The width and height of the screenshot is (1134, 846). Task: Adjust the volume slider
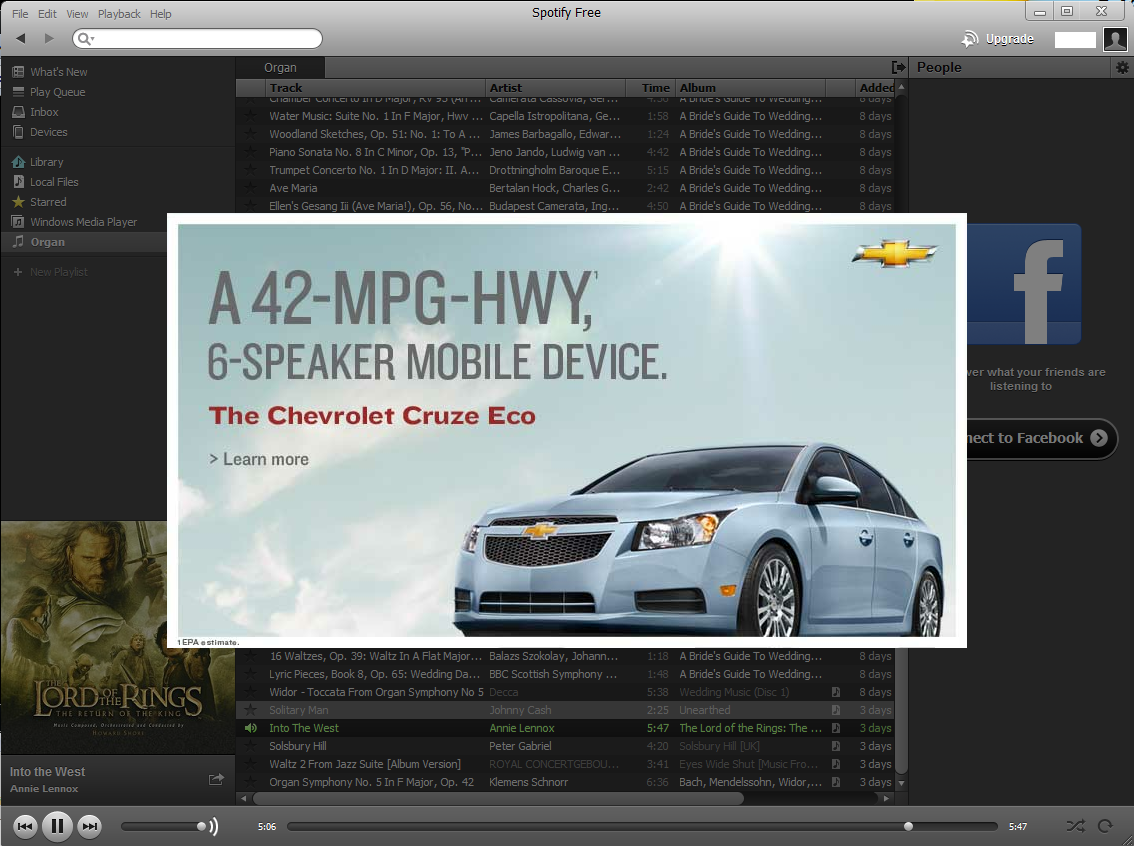(x=163, y=826)
